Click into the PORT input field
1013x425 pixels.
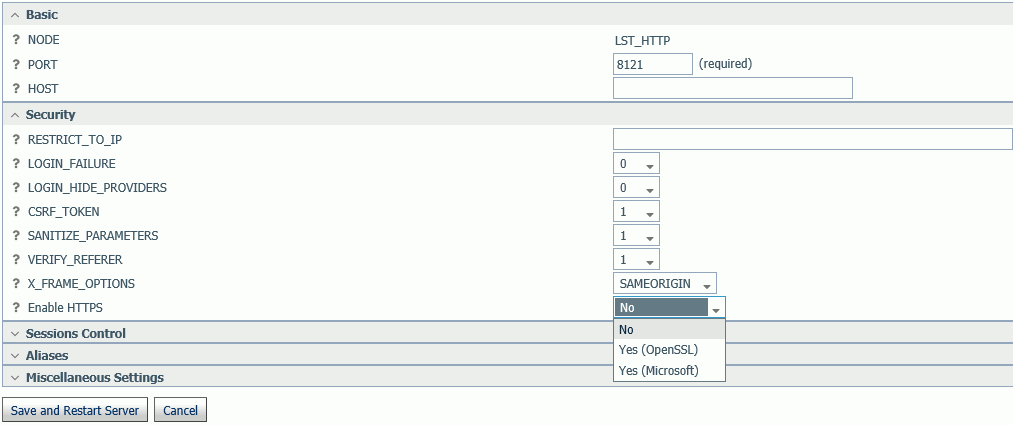point(653,65)
